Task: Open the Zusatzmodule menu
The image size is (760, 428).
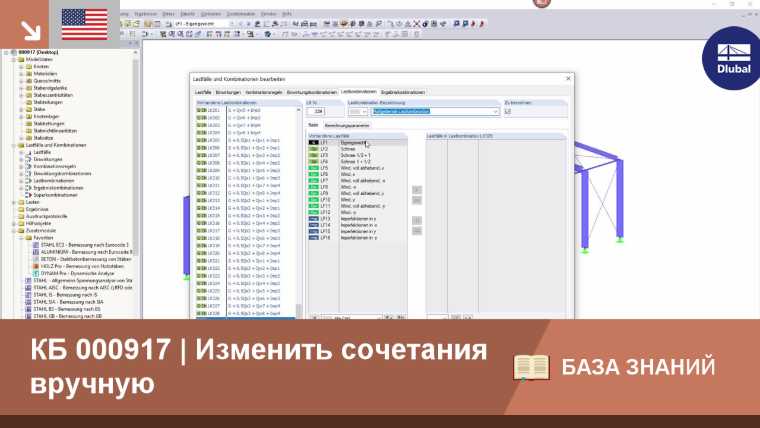Action: (x=241, y=14)
